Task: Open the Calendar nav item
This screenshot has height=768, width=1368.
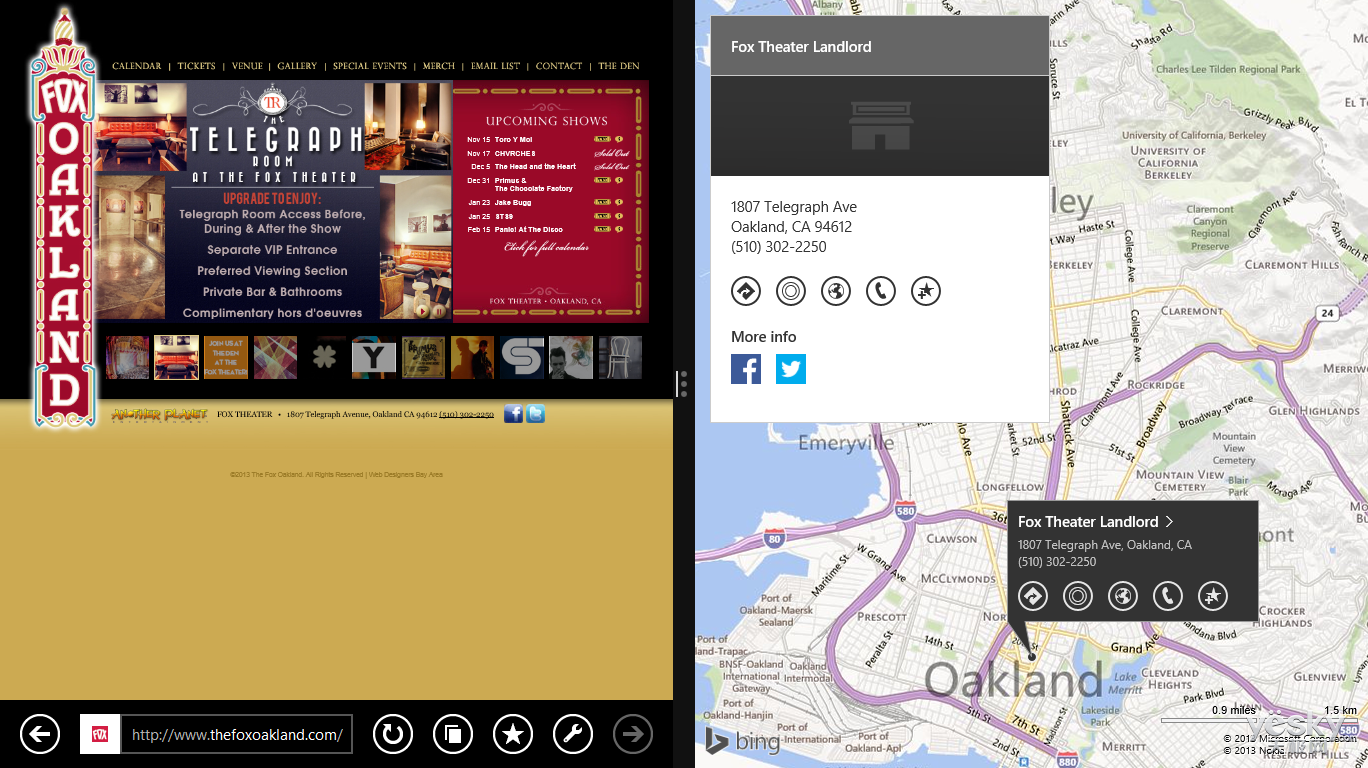Action: (x=137, y=66)
